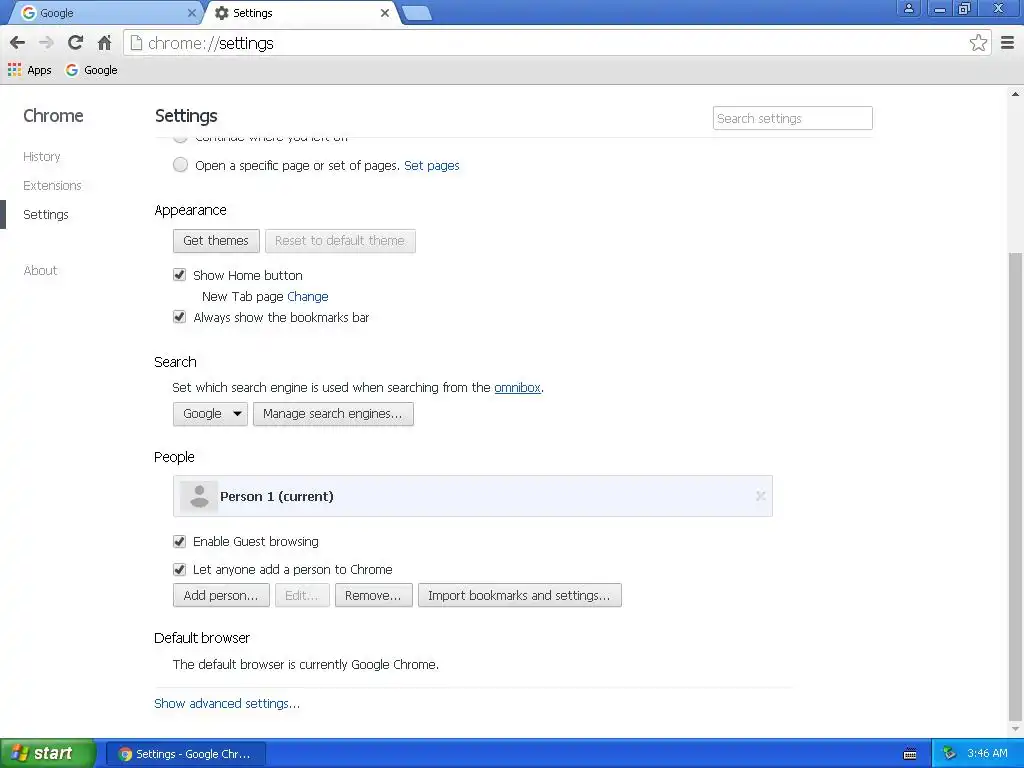The height and width of the screenshot is (768, 1024).
Task: Toggle Show Home button checkbox
Action: [x=180, y=275]
